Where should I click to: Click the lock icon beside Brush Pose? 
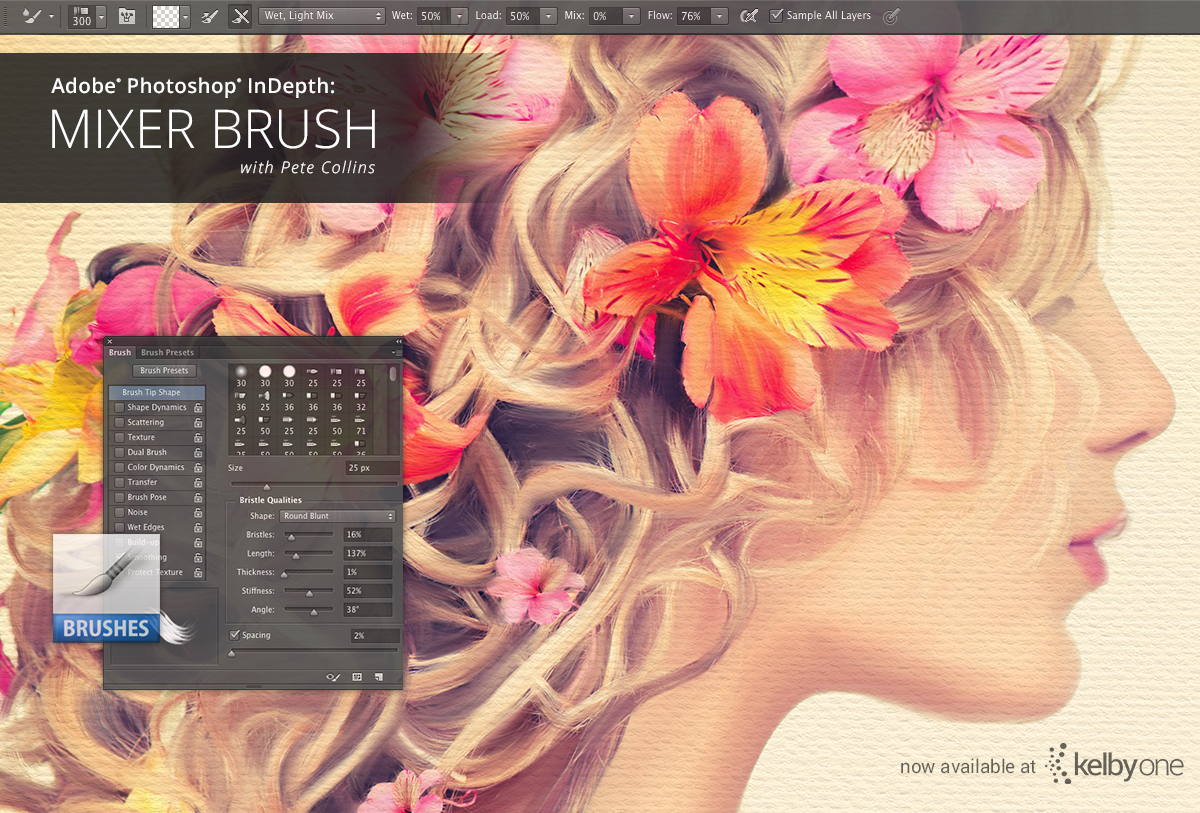[198, 498]
